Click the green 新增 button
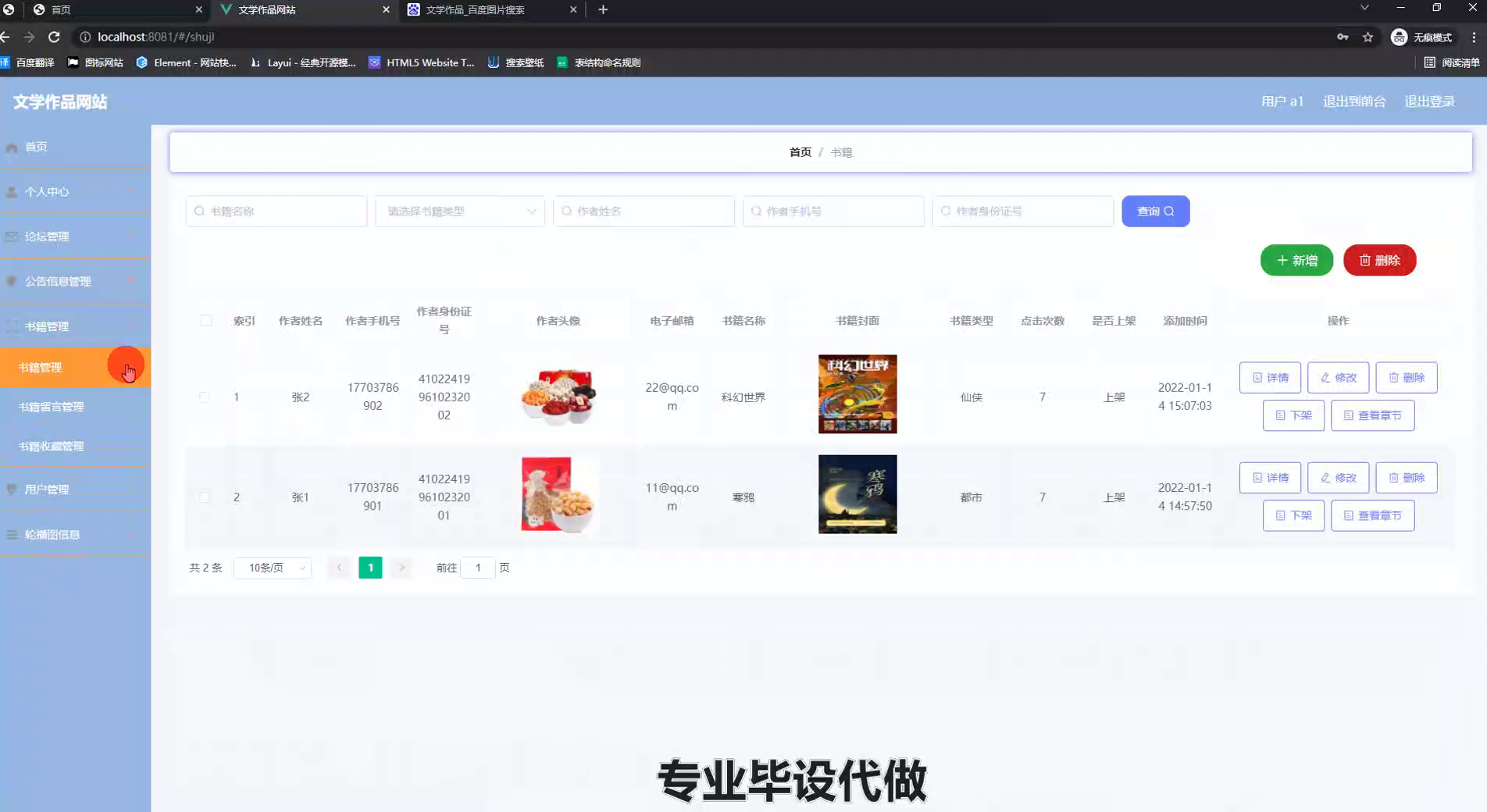This screenshot has width=1487, height=812. tap(1296, 260)
